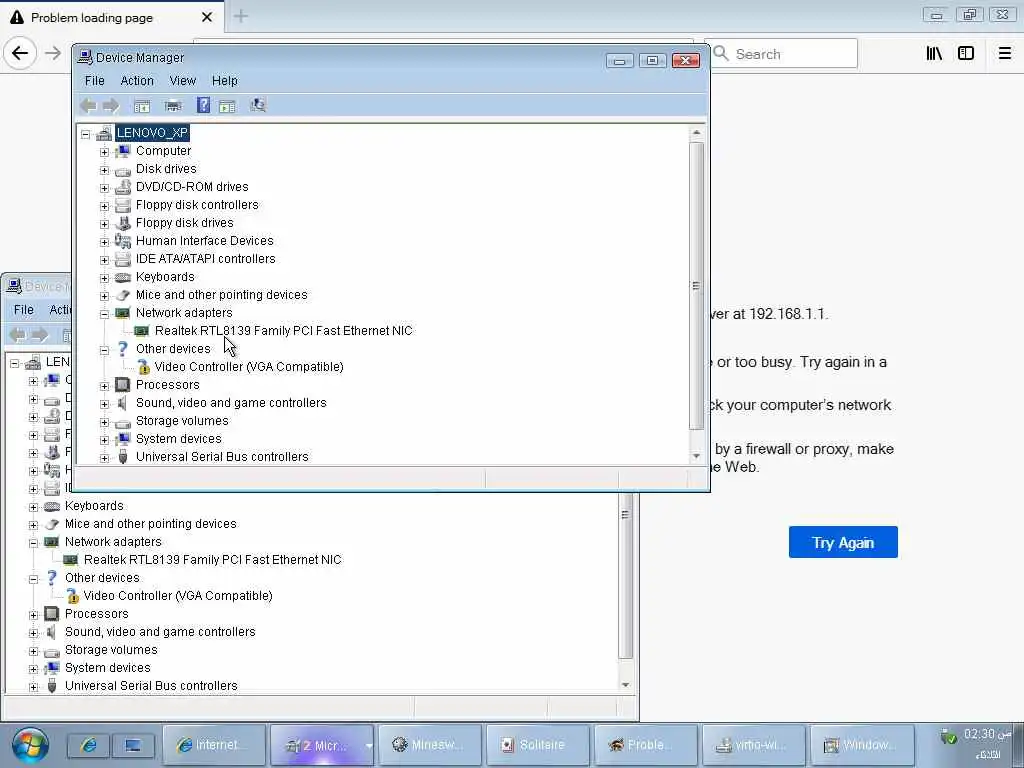
Task: Select Floppy disk drives in front window
Action: pos(185,223)
